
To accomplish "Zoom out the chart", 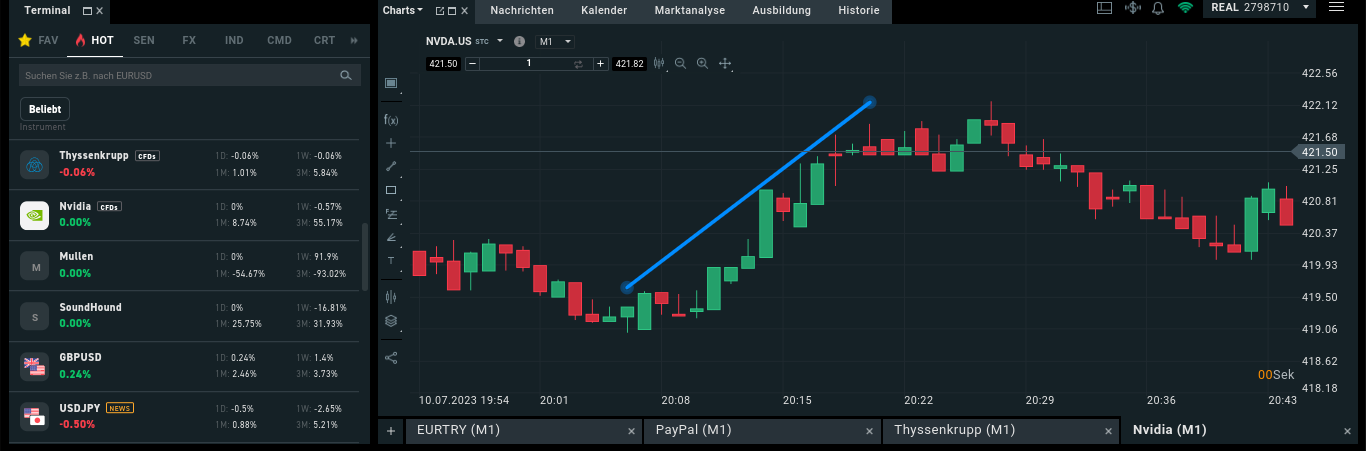I will point(680,63).
